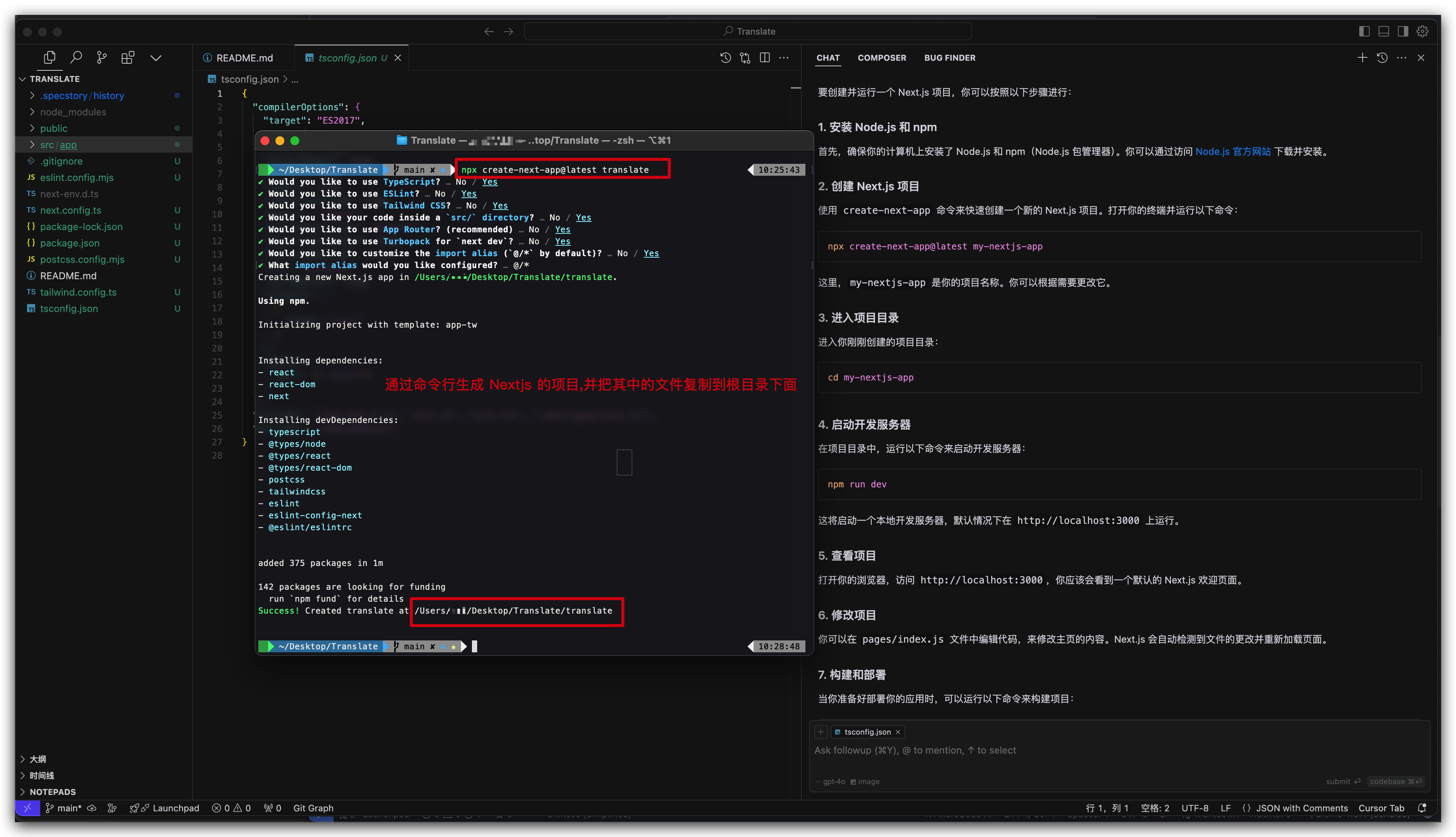This screenshot has width=1456, height=837.
Task: Click the Git Graph status bar item
Action: [314, 808]
